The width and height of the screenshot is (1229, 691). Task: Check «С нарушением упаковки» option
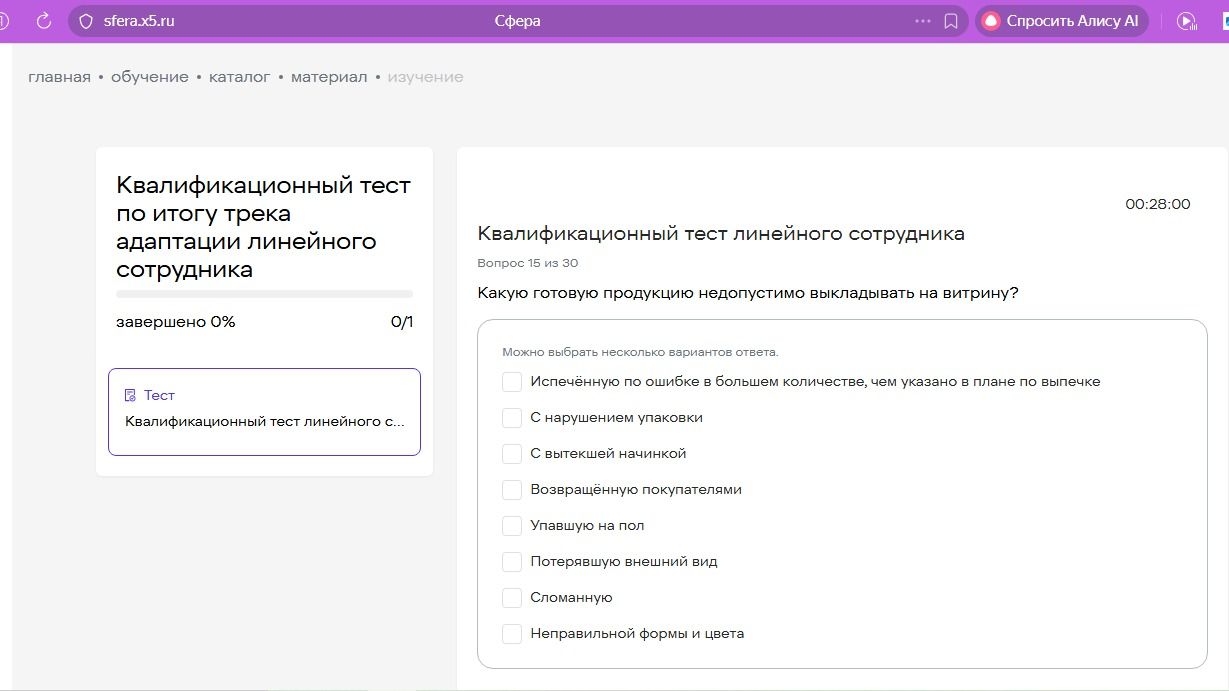point(512,417)
